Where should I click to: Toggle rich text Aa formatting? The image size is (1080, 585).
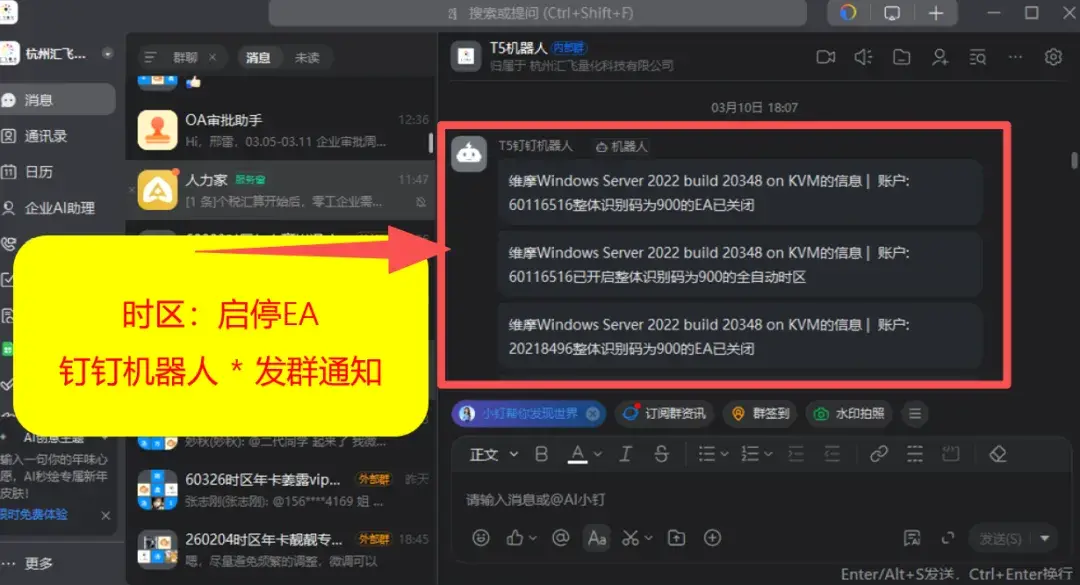click(596, 537)
